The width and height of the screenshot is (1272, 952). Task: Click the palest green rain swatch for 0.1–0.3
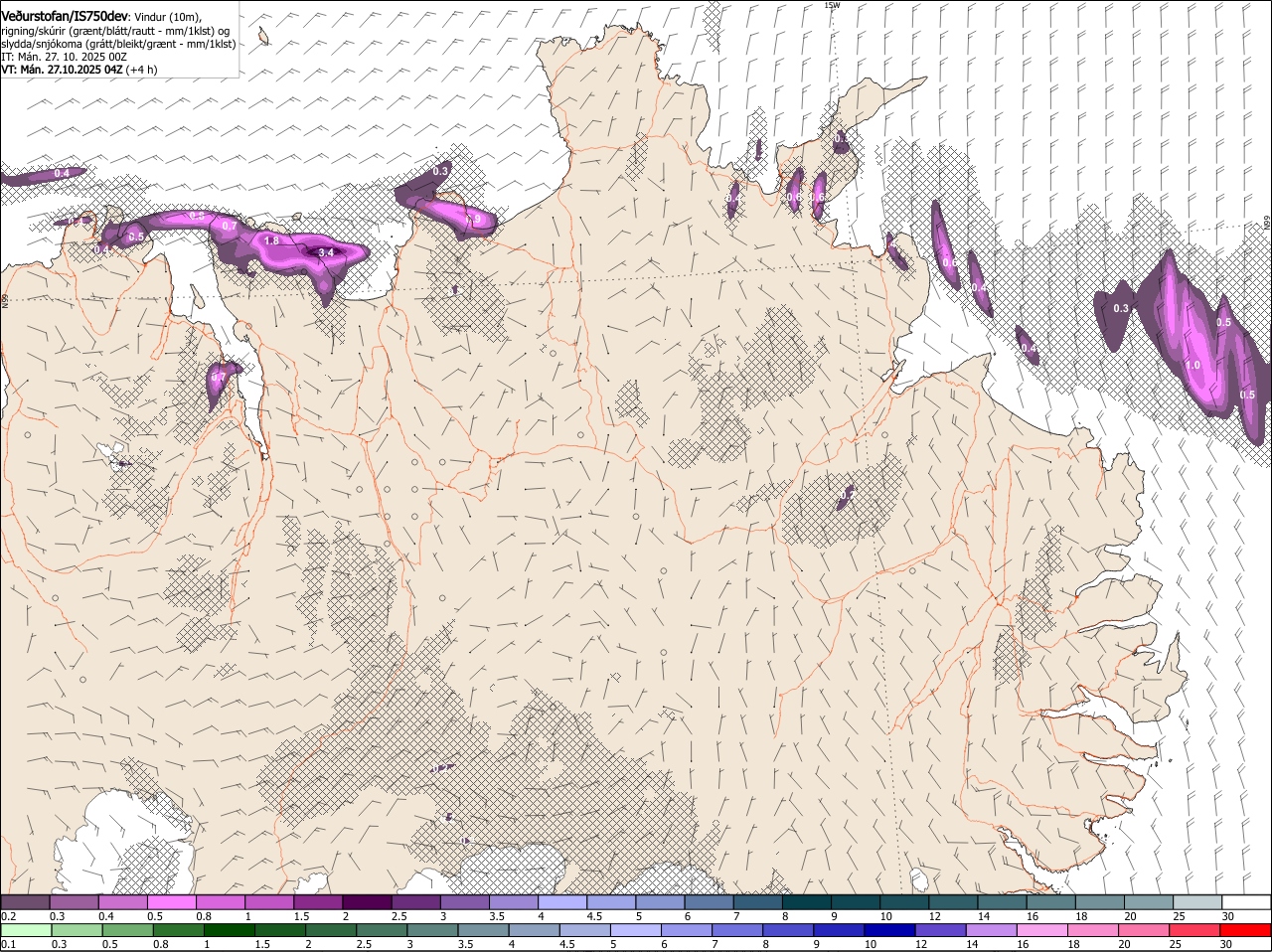(x=25, y=930)
